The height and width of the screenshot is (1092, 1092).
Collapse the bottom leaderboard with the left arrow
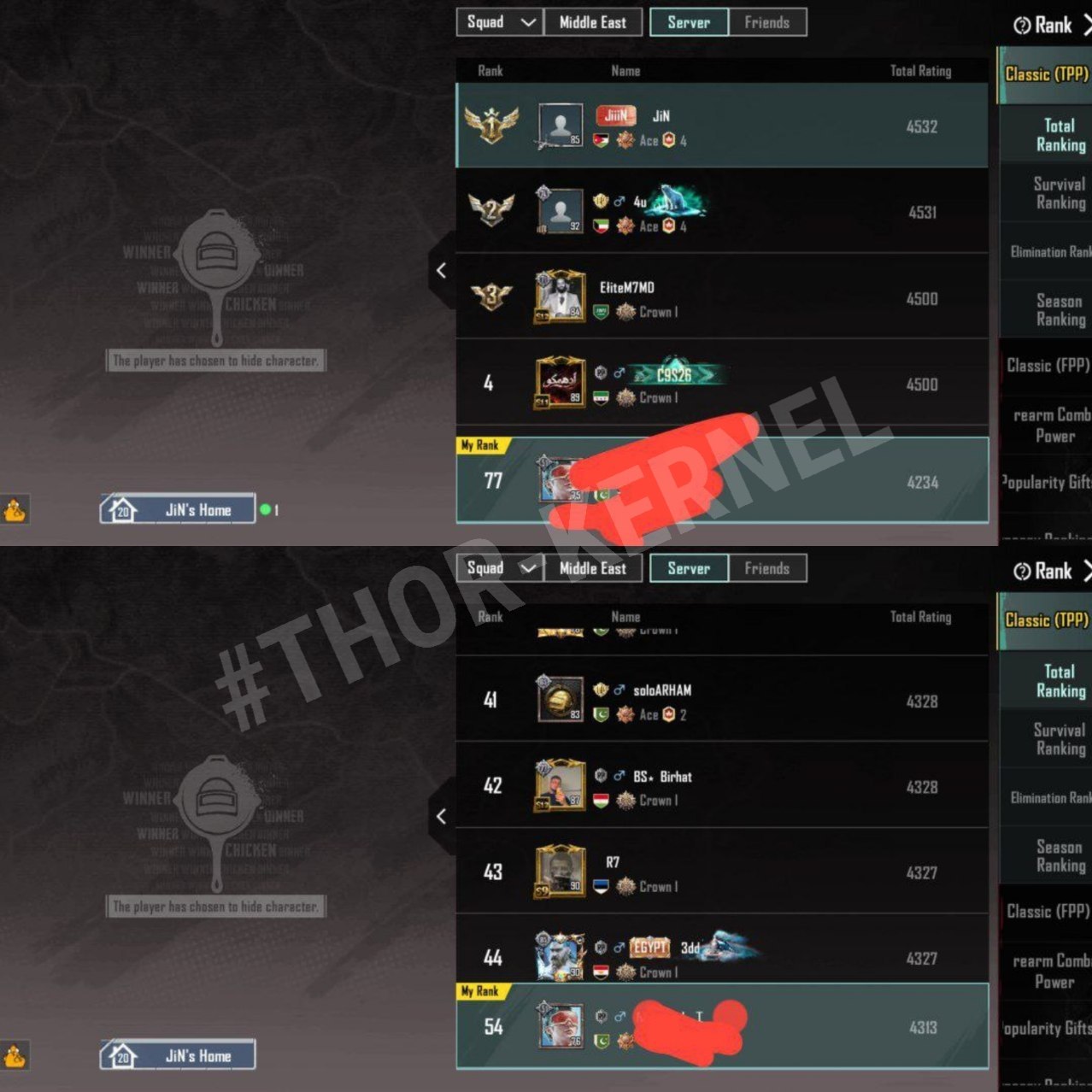click(x=441, y=816)
